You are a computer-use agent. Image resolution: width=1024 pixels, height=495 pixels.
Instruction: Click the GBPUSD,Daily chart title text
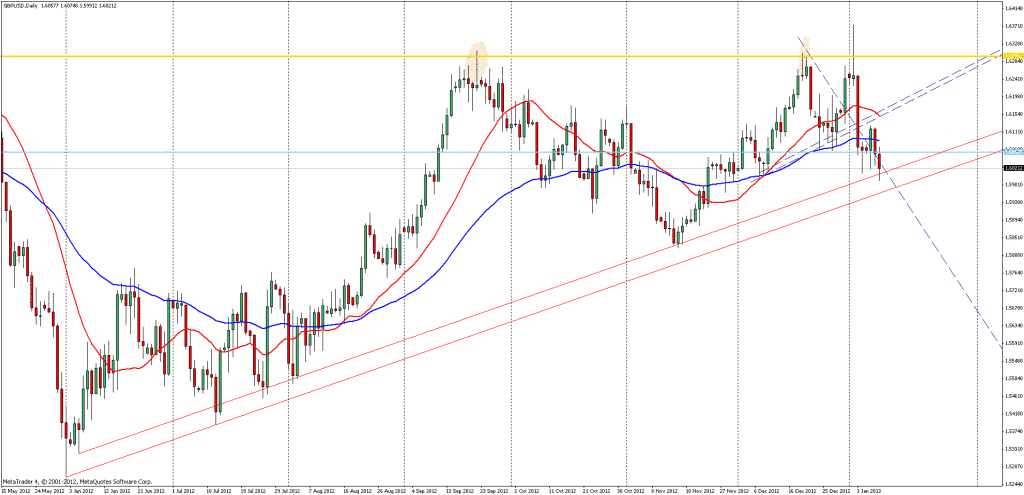[28, 5]
